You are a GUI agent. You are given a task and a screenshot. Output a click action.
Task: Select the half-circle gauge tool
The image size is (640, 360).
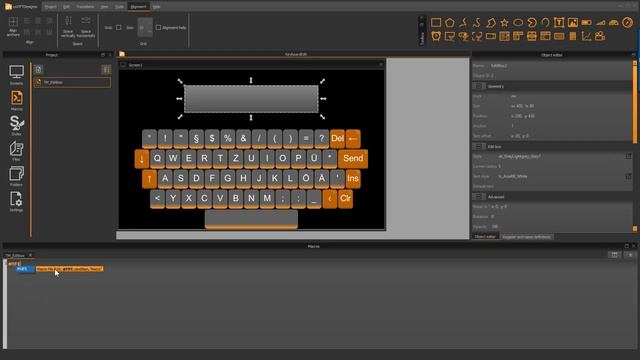pos(614,22)
